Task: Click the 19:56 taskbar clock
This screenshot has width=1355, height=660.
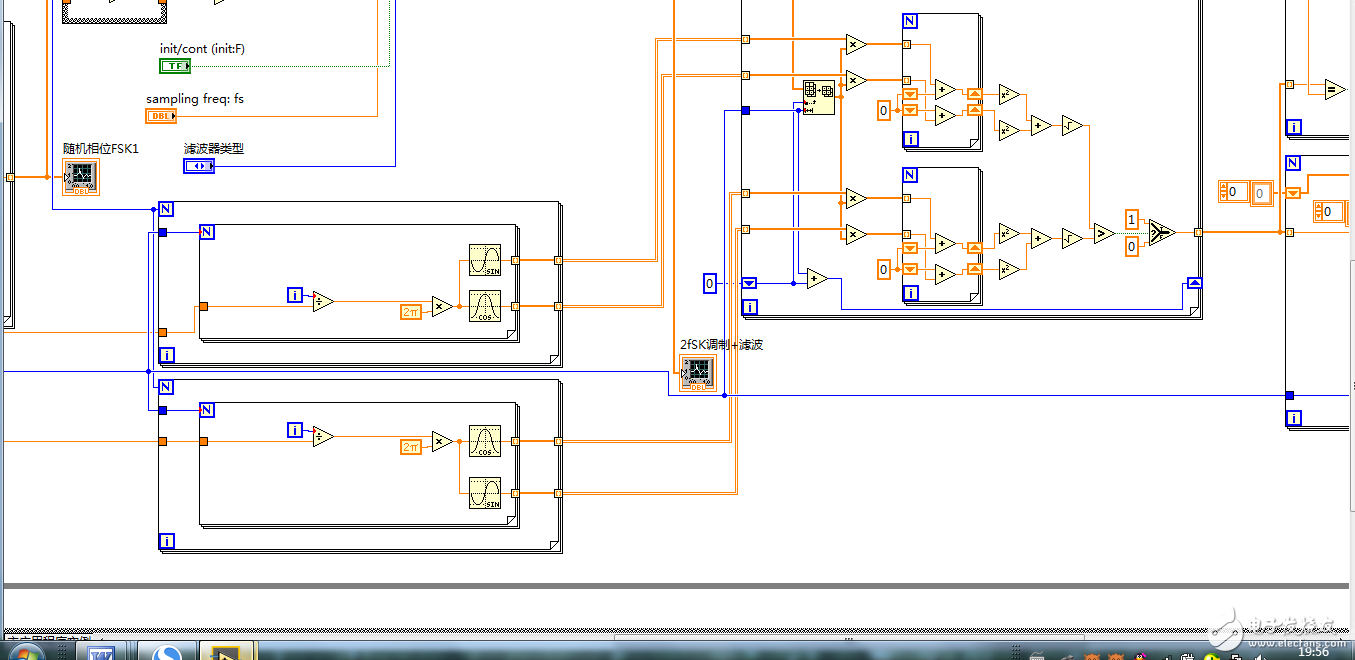Action: pos(1314,652)
